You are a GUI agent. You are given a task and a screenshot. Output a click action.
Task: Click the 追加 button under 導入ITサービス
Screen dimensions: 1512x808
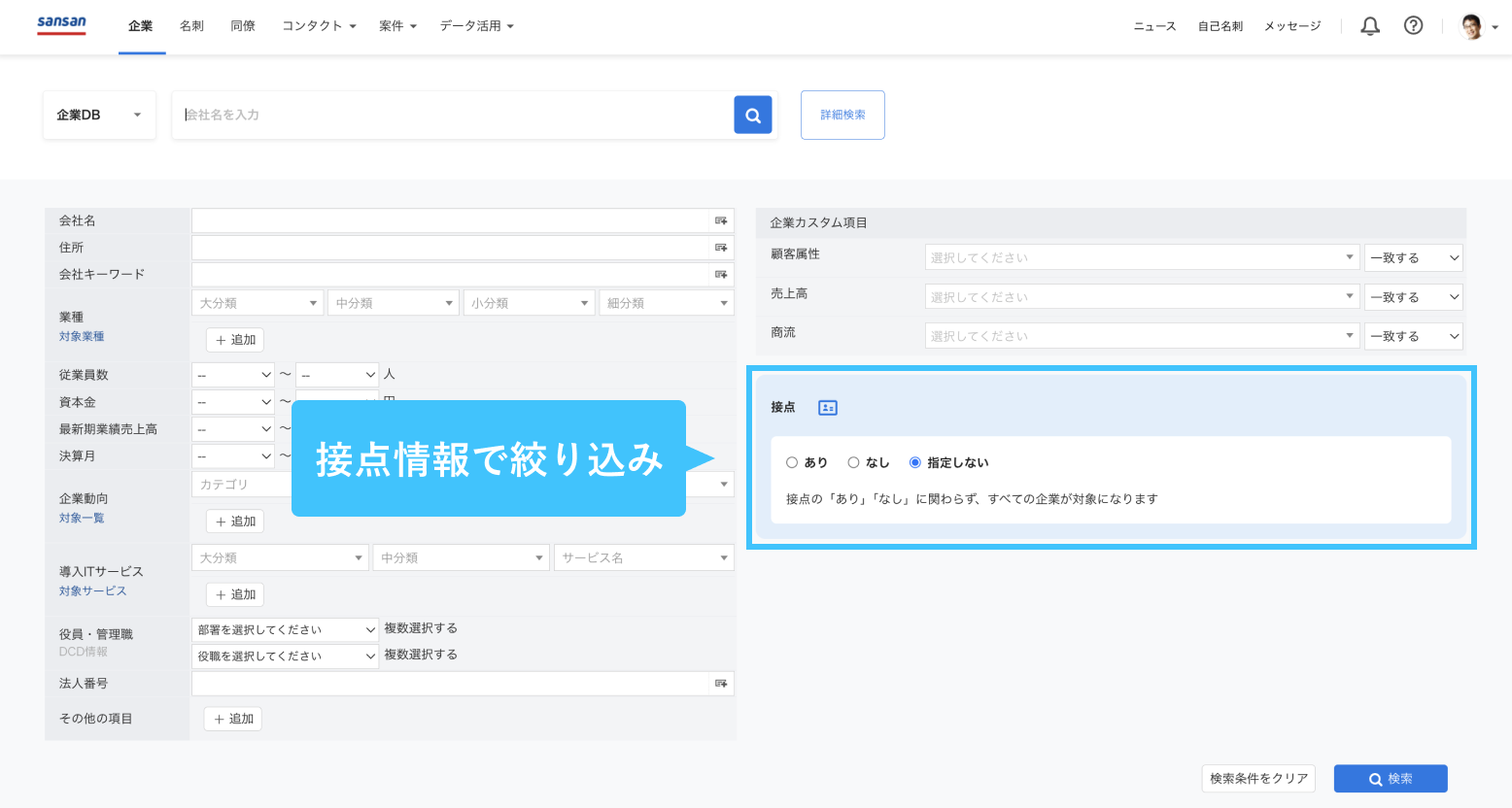tap(235, 594)
